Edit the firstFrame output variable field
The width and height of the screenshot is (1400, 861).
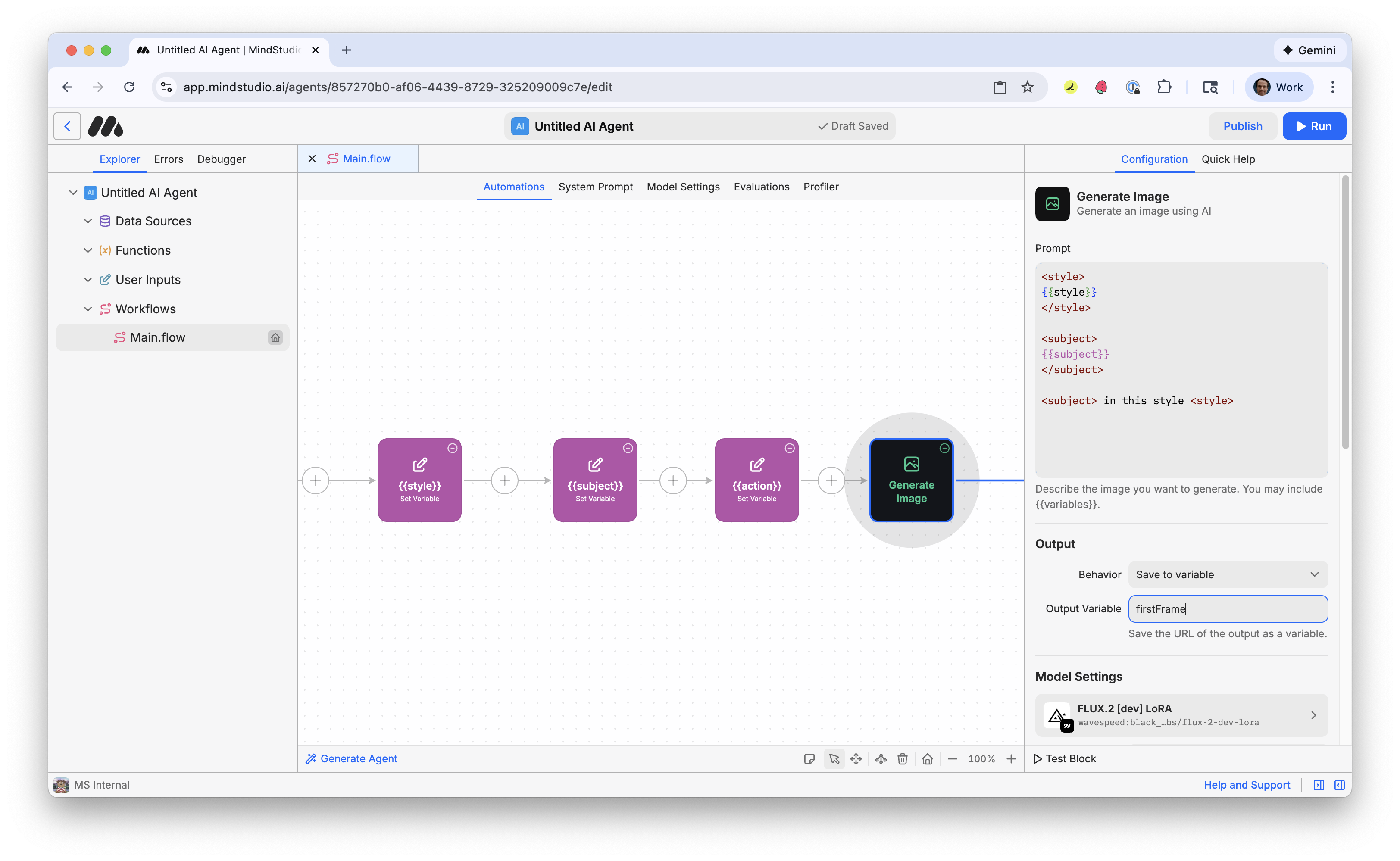point(1228,609)
